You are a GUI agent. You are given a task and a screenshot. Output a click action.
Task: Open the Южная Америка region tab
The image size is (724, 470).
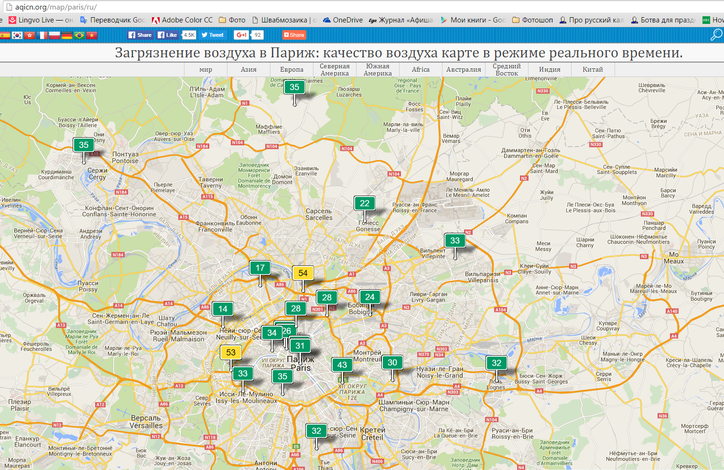coord(378,70)
